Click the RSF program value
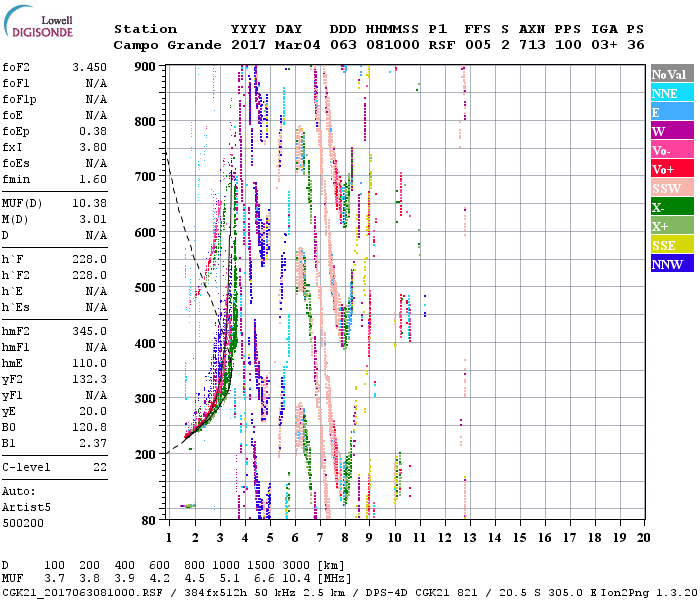The image size is (700, 600). 442,45
